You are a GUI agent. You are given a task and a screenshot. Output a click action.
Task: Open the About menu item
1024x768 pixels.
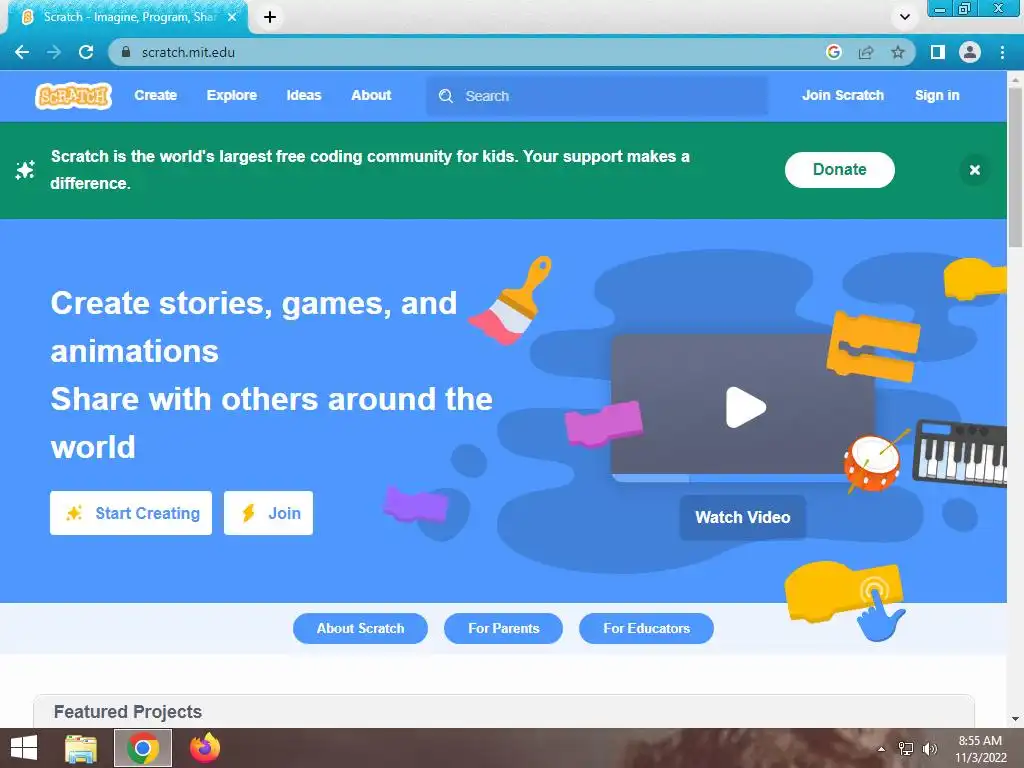tap(371, 95)
